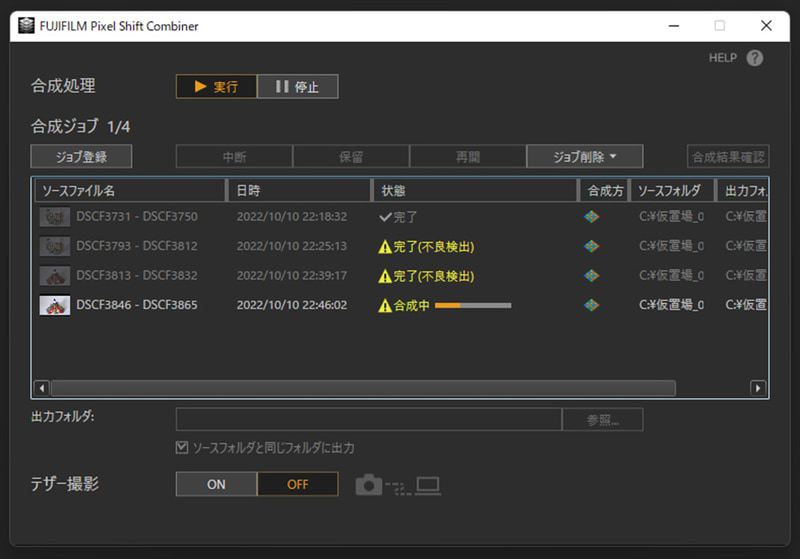Screen dimensions: 800x559
Task: Click the date 2022/10/10 22:46:02
Action: coord(292,305)
